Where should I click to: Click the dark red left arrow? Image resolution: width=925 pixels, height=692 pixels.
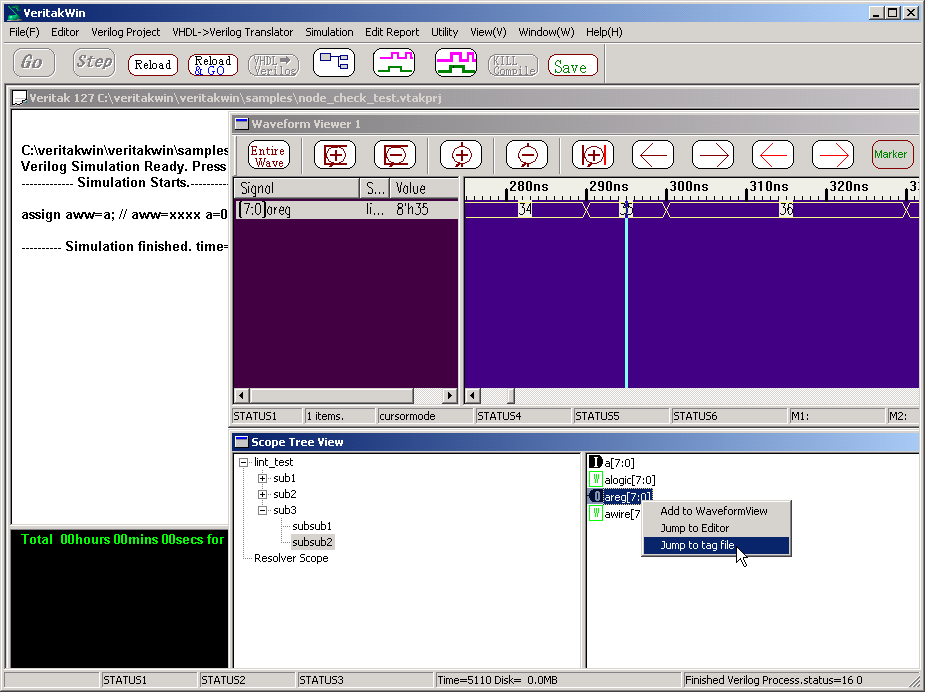click(x=653, y=155)
